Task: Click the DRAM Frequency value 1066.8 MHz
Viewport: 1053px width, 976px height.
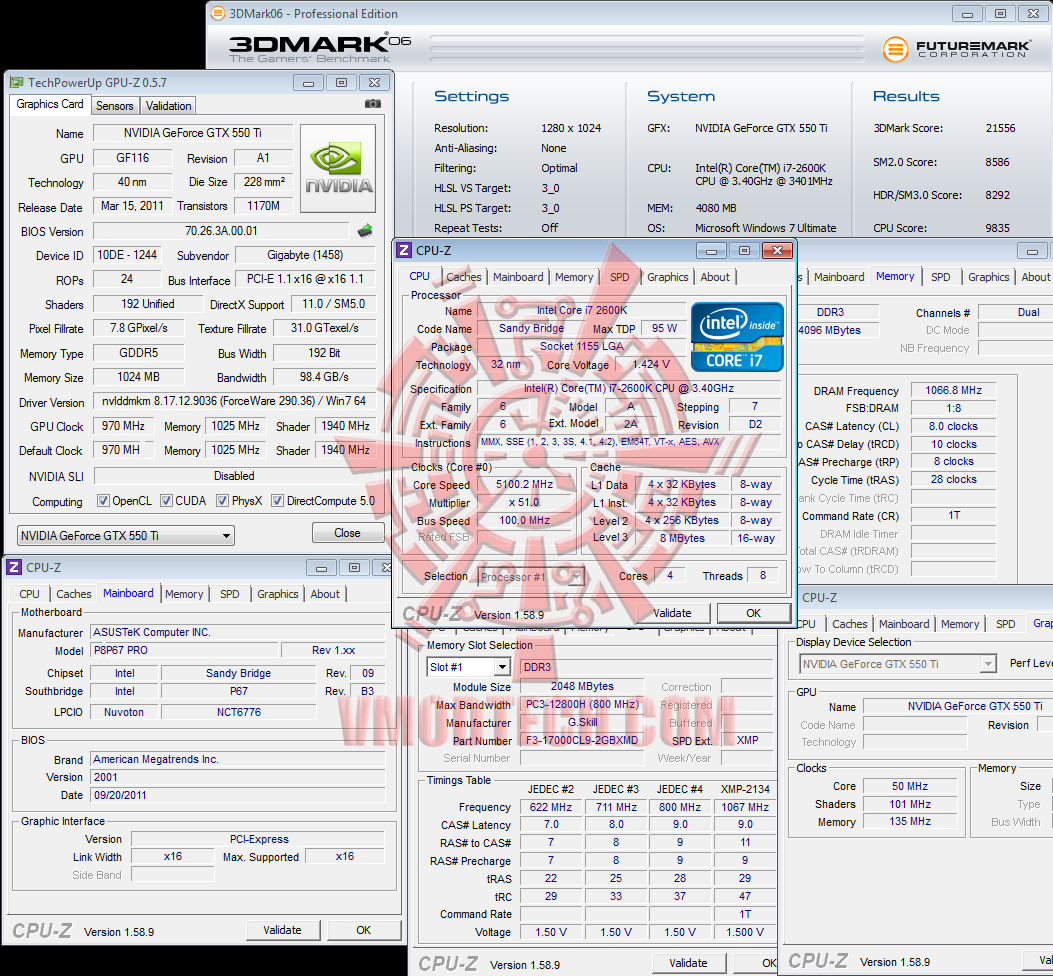Action: tap(954, 390)
